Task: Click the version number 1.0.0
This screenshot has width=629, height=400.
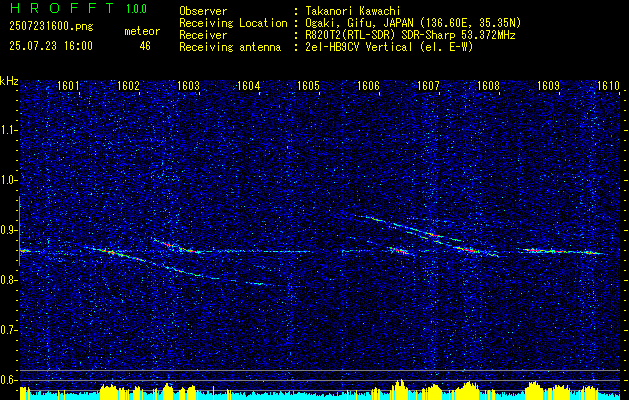Action: point(136,9)
